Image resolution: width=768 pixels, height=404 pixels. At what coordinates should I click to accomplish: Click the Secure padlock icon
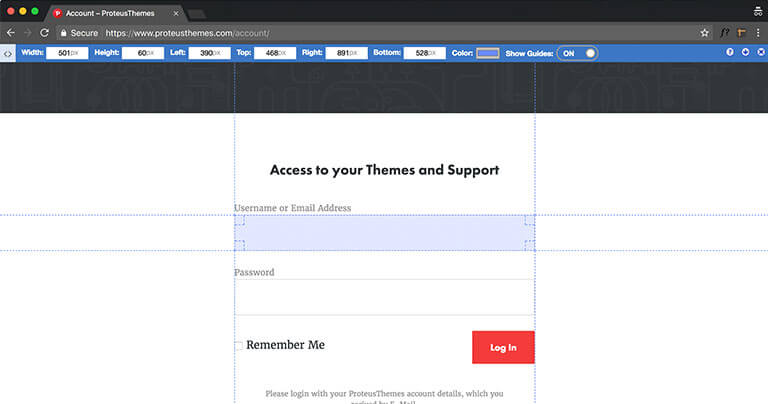(63, 33)
